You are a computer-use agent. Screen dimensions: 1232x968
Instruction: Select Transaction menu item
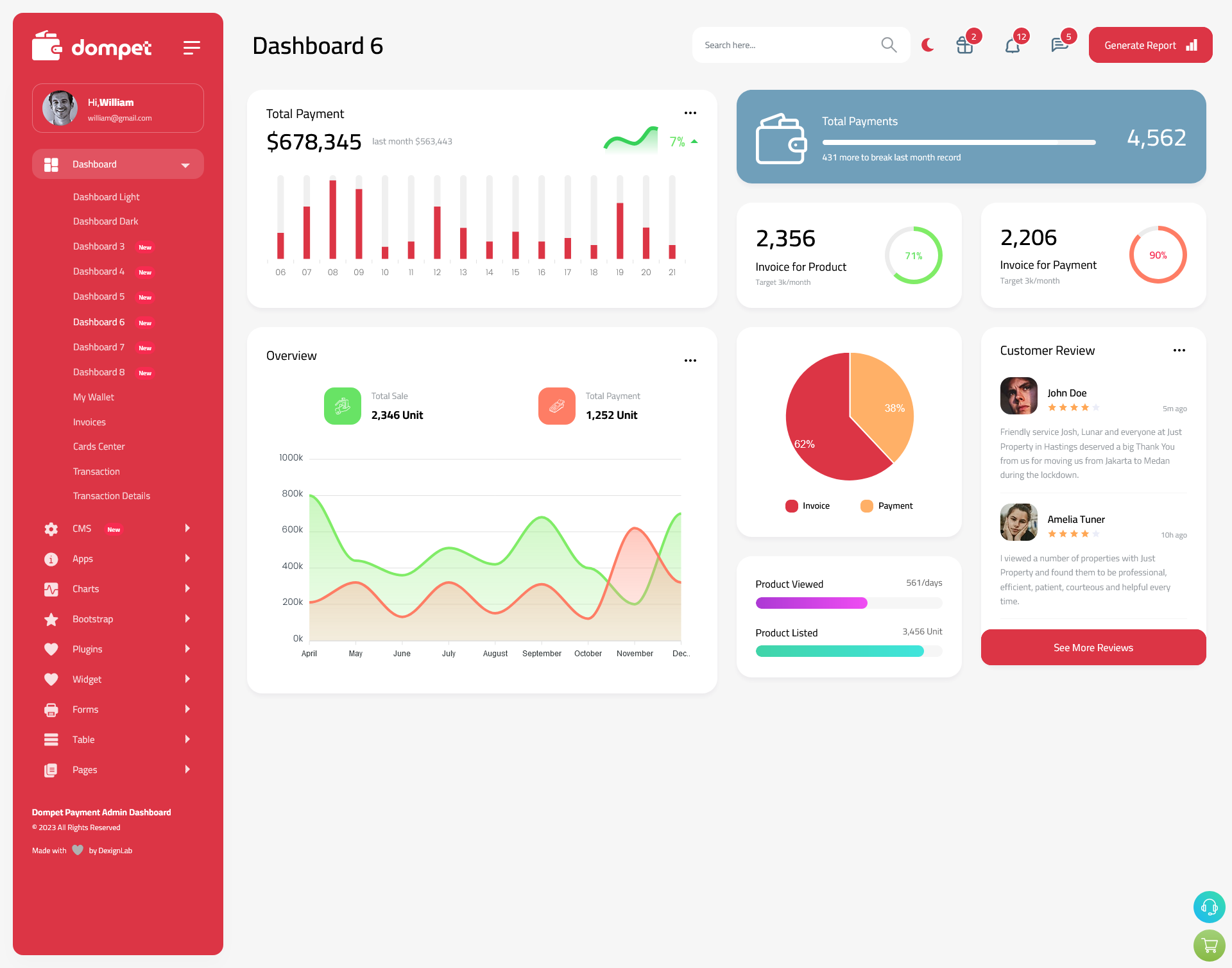tap(96, 471)
